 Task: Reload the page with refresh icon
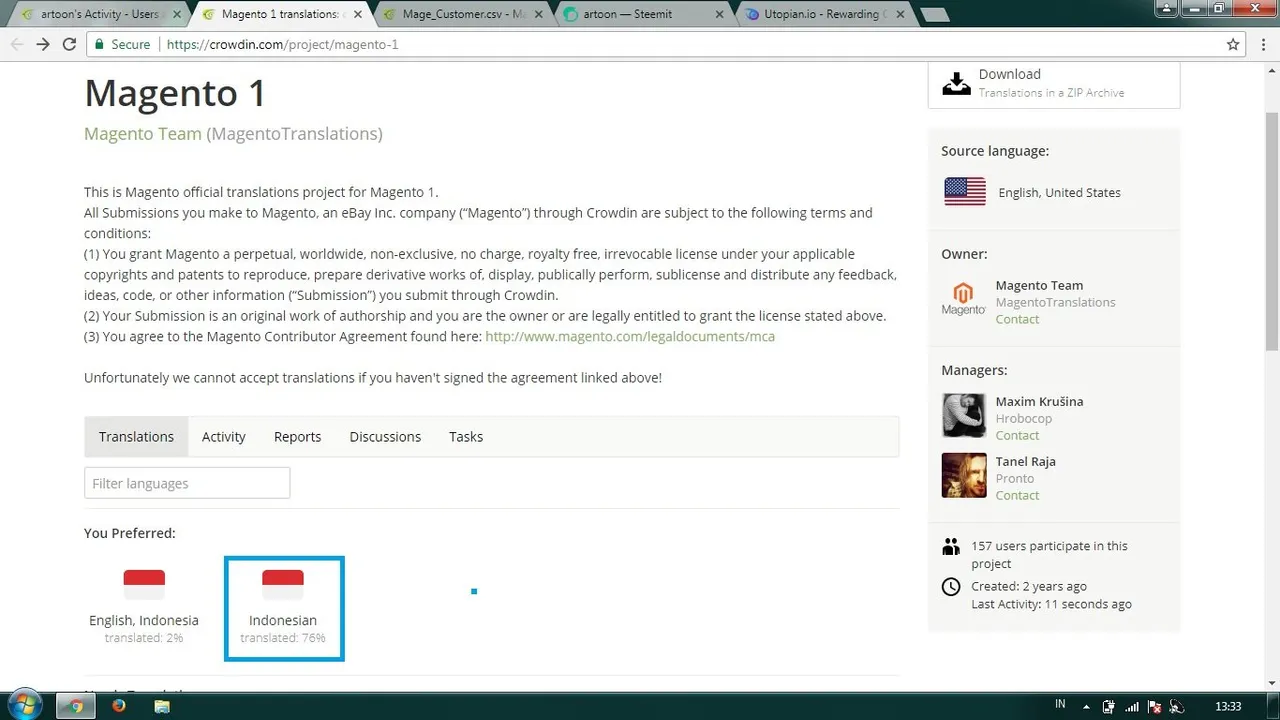tap(69, 44)
